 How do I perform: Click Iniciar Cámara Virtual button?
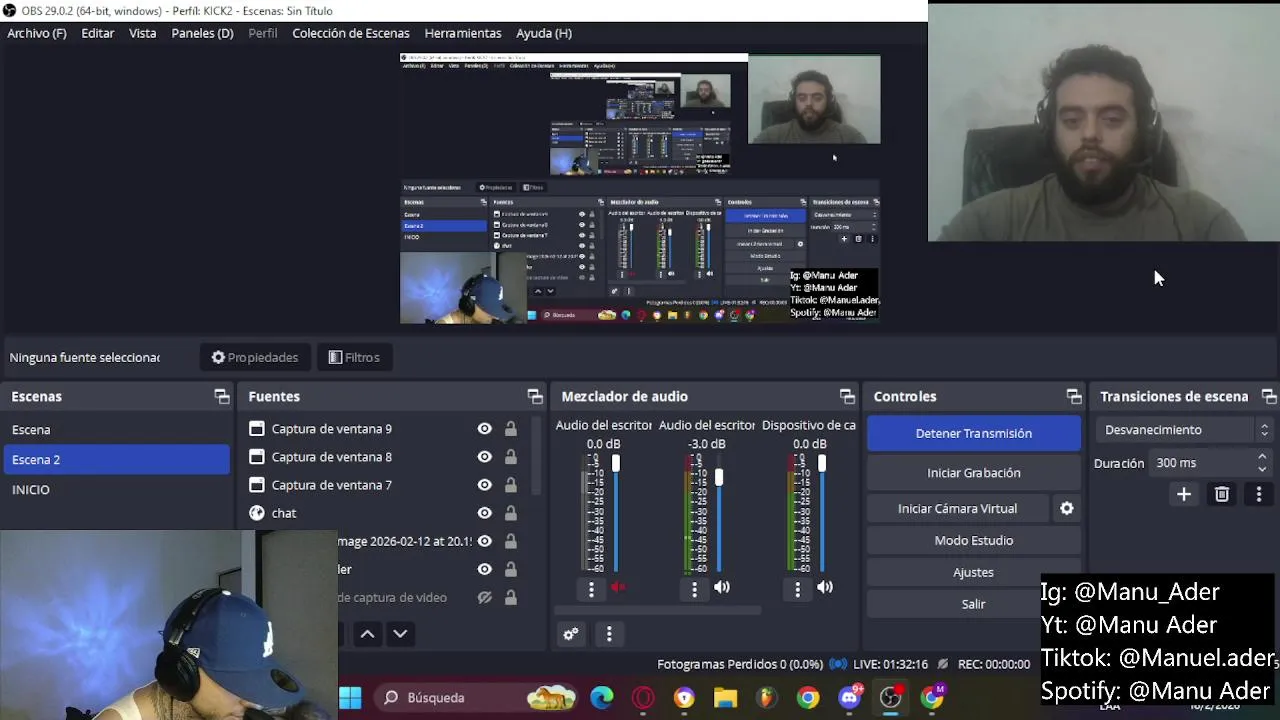coord(958,508)
